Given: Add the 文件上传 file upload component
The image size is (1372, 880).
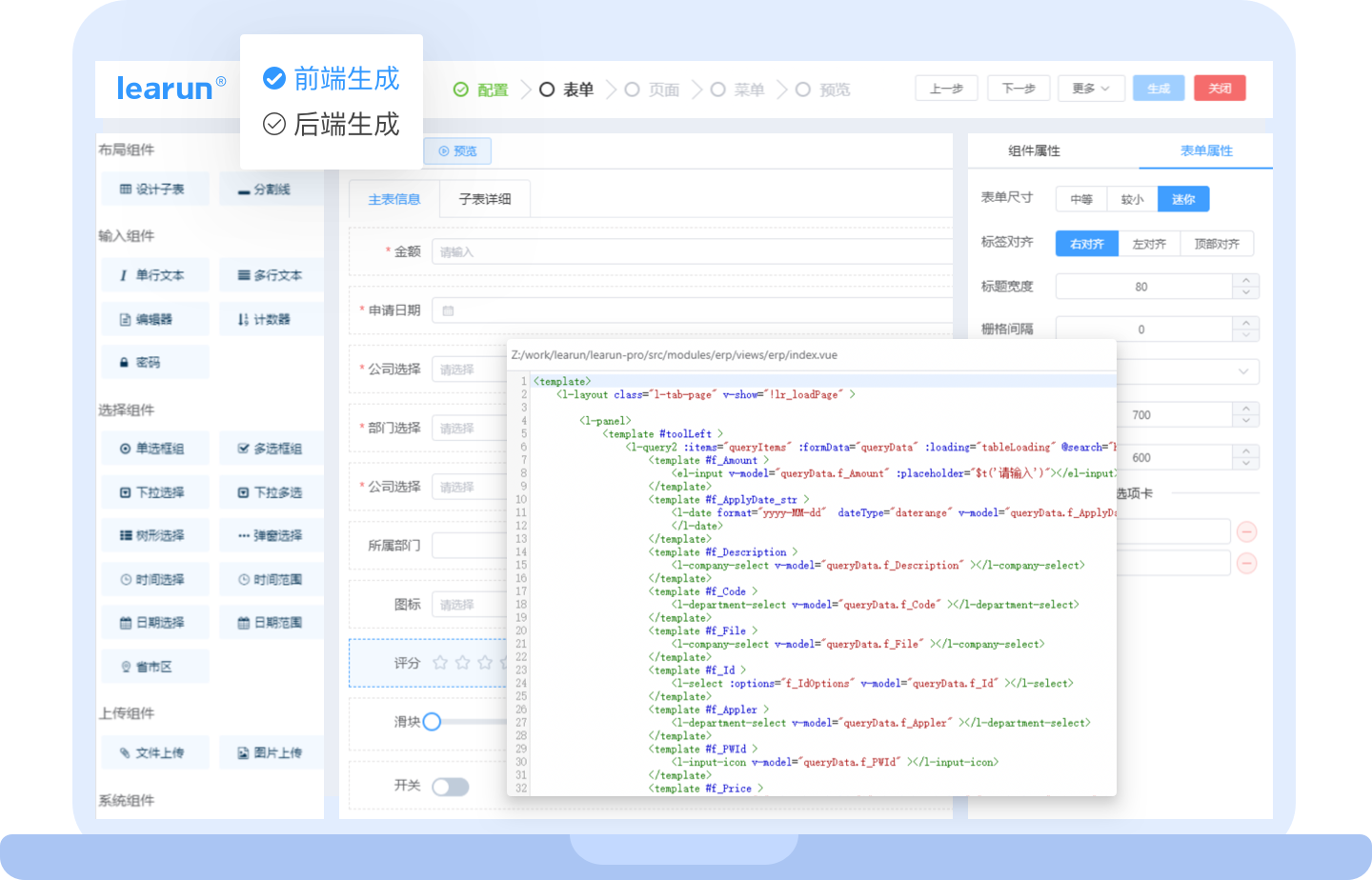Looking at the screenshot, I should point(153,753).
